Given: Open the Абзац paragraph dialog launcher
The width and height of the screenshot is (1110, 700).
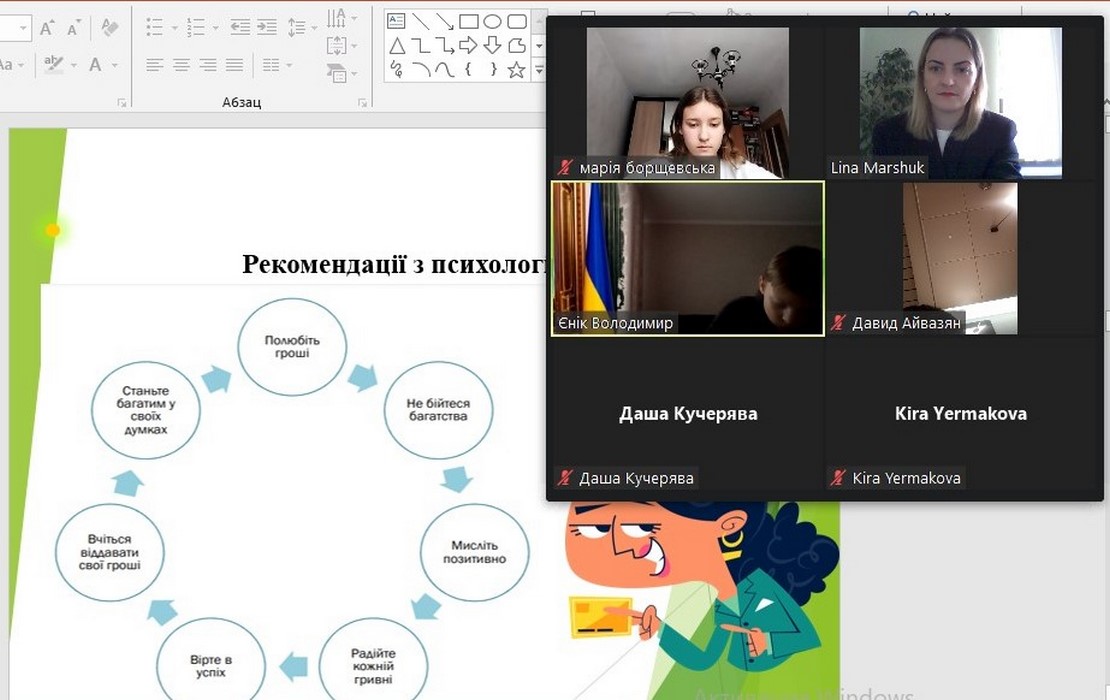Looking at the screenshot, I should click(x=363, y=103).
